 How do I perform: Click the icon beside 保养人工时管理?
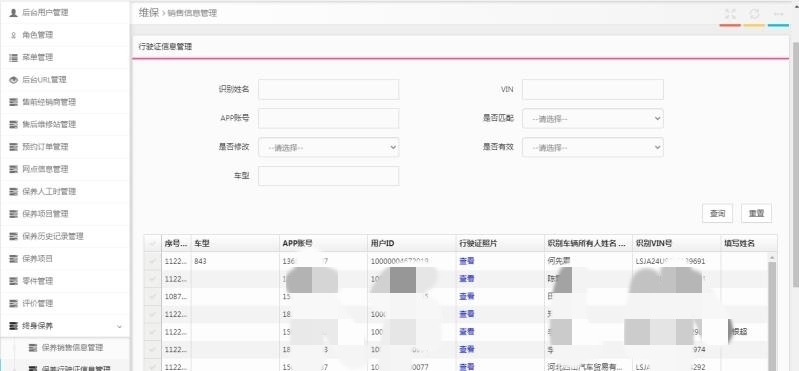pyautogui.click(x=14, y=192)
